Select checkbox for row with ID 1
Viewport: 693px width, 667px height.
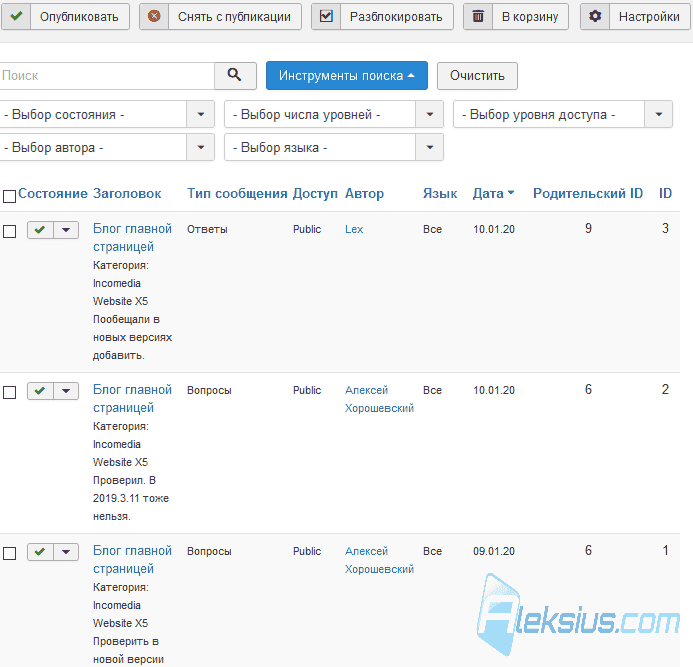[9, 553]
